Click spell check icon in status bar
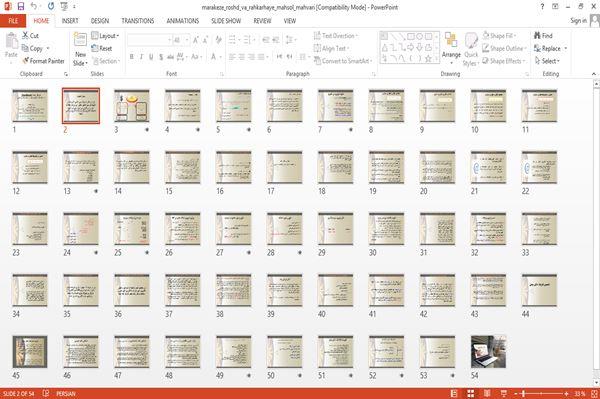Screen dimensions: 600x399 (46, 393)
